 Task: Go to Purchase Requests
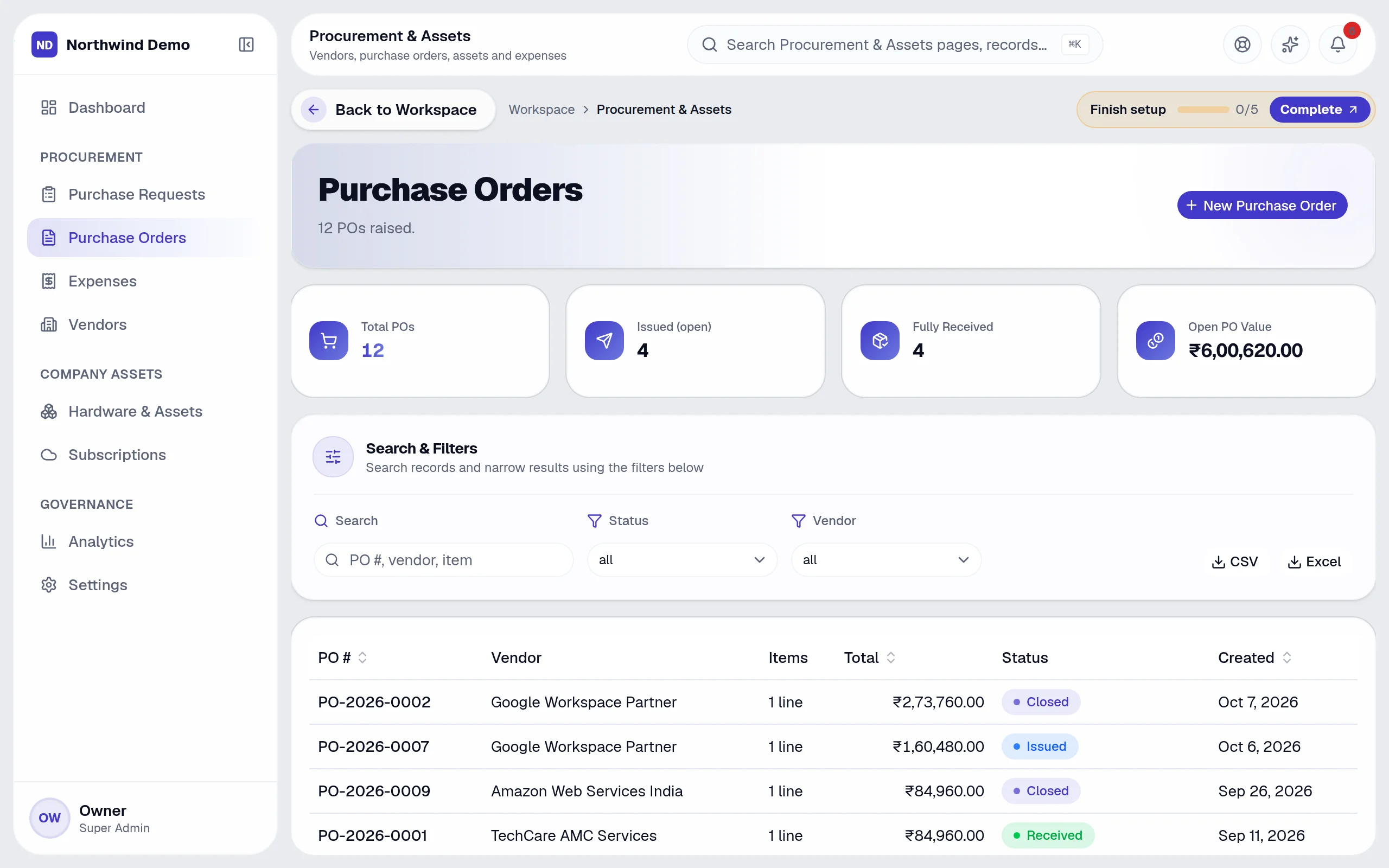(146, 194)
